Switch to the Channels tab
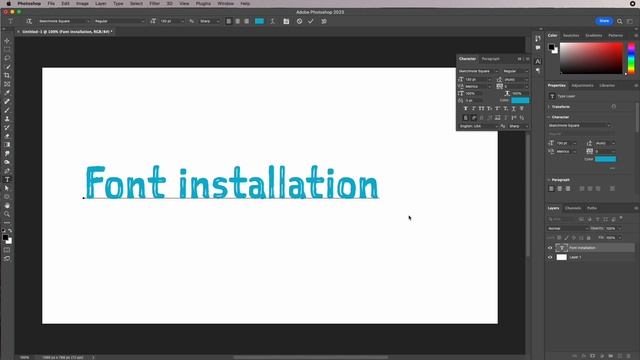The image size is (640, 360). [573, 208]
